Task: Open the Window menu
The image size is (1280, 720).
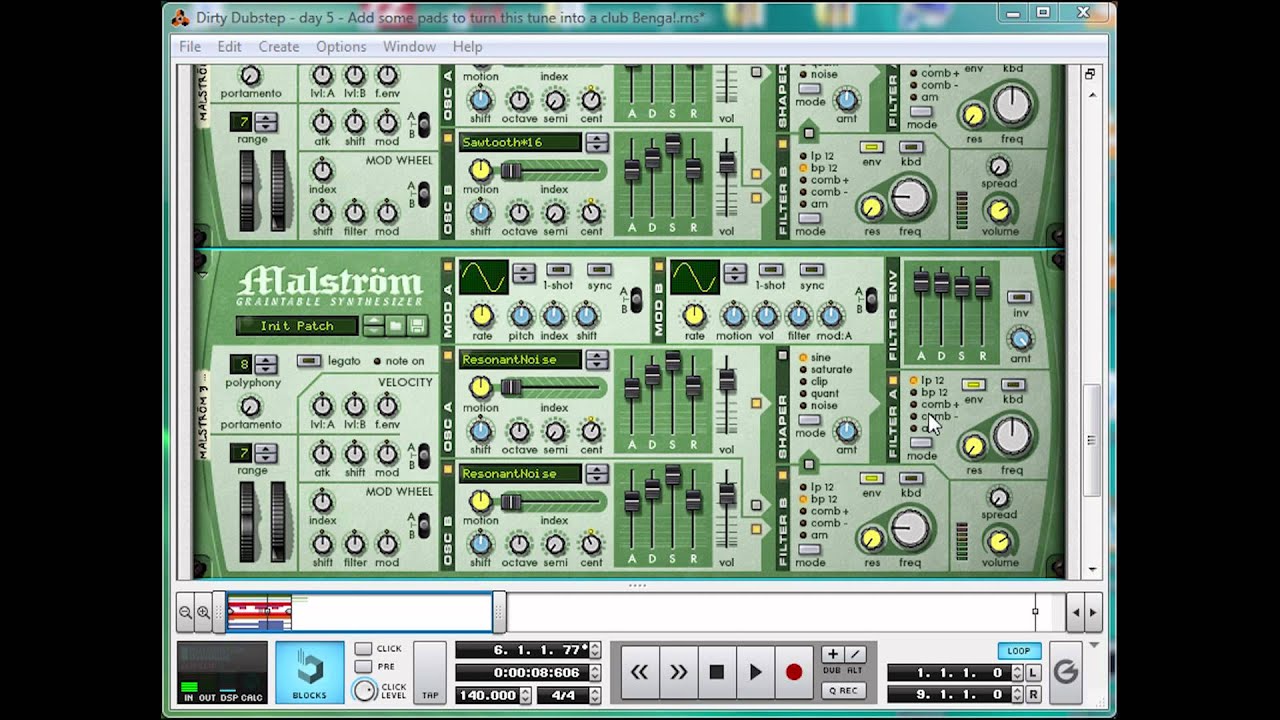Action: point(409,47)
